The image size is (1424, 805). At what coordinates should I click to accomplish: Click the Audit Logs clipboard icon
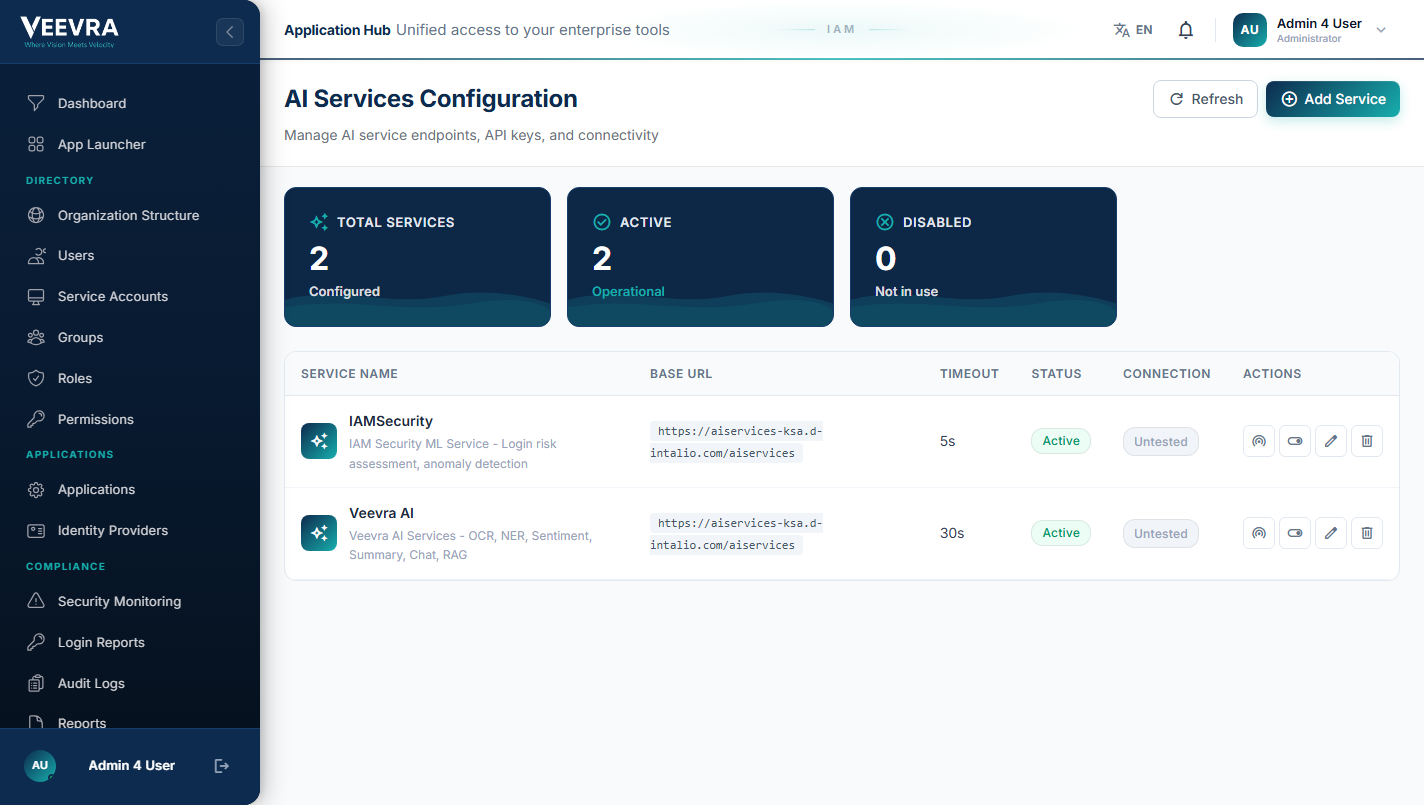(36, 684)
